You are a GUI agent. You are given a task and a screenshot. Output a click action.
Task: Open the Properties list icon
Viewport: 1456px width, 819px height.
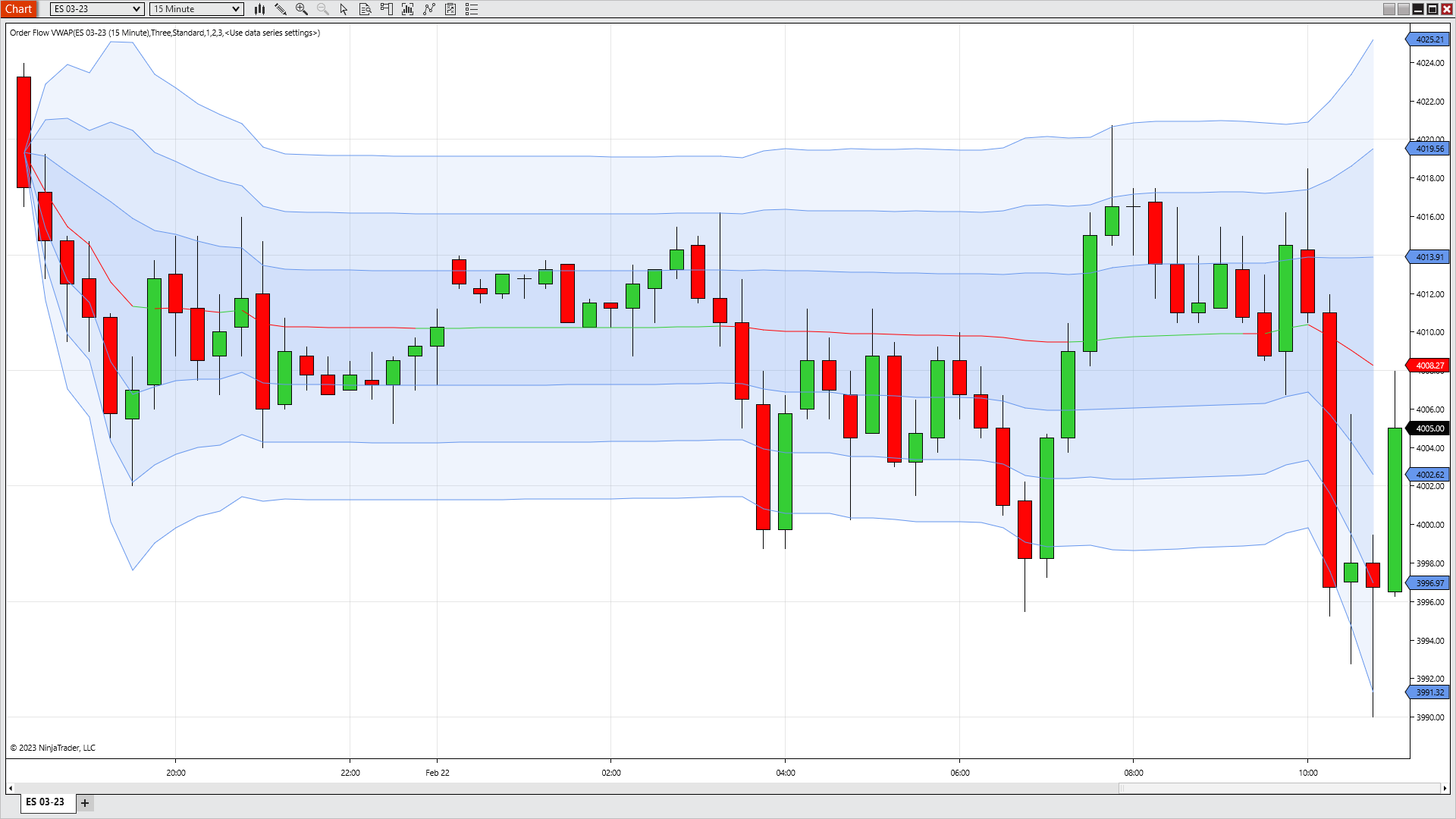[472, 9]
